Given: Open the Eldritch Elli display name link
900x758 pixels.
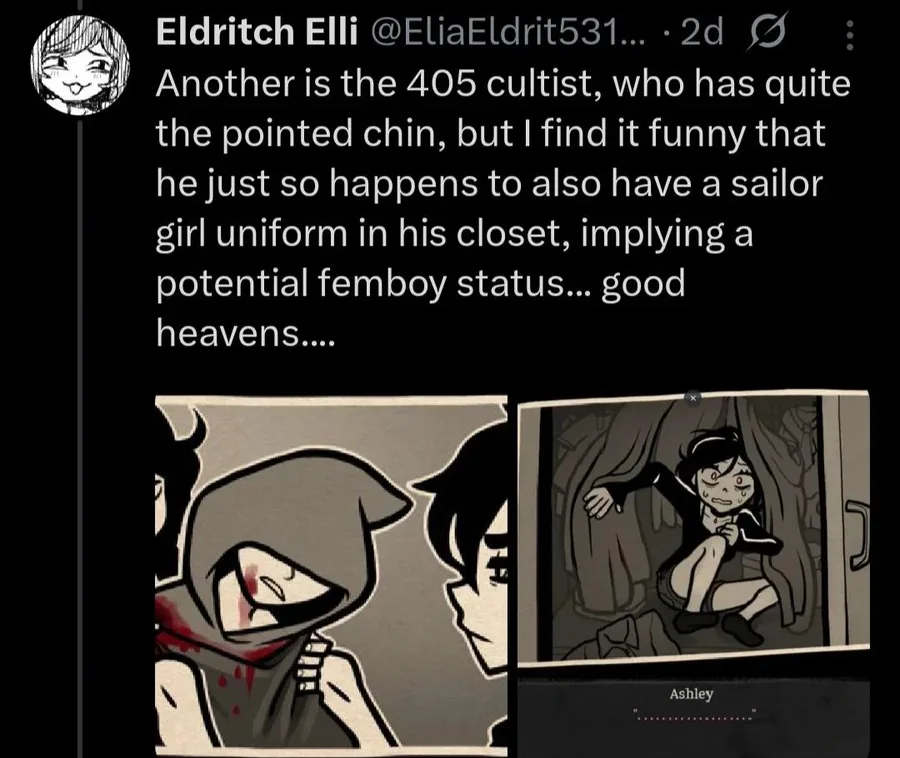Looking at the screenshot, I should pos(257,32).
